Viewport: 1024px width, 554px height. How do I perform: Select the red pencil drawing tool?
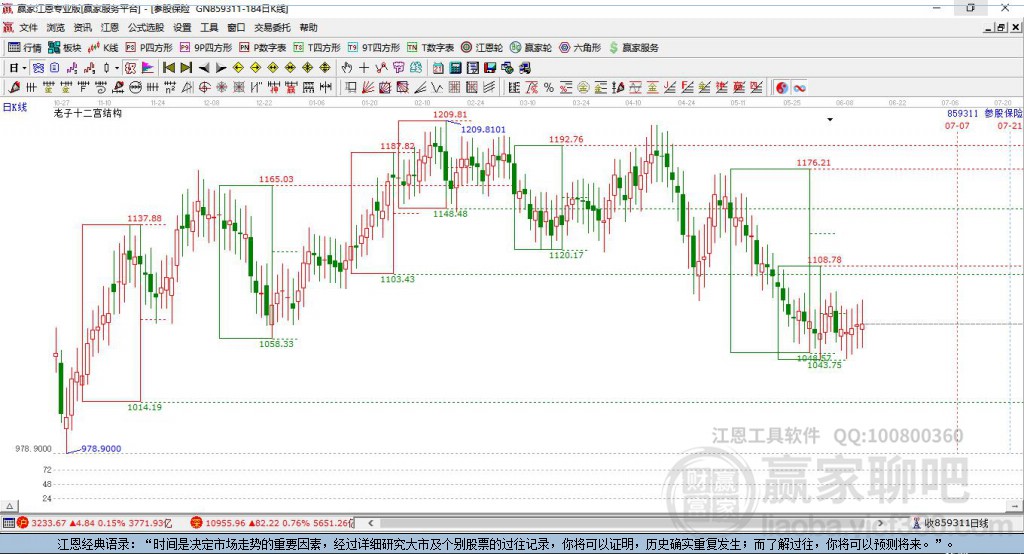pyautogui.click(x=14, y=88)
